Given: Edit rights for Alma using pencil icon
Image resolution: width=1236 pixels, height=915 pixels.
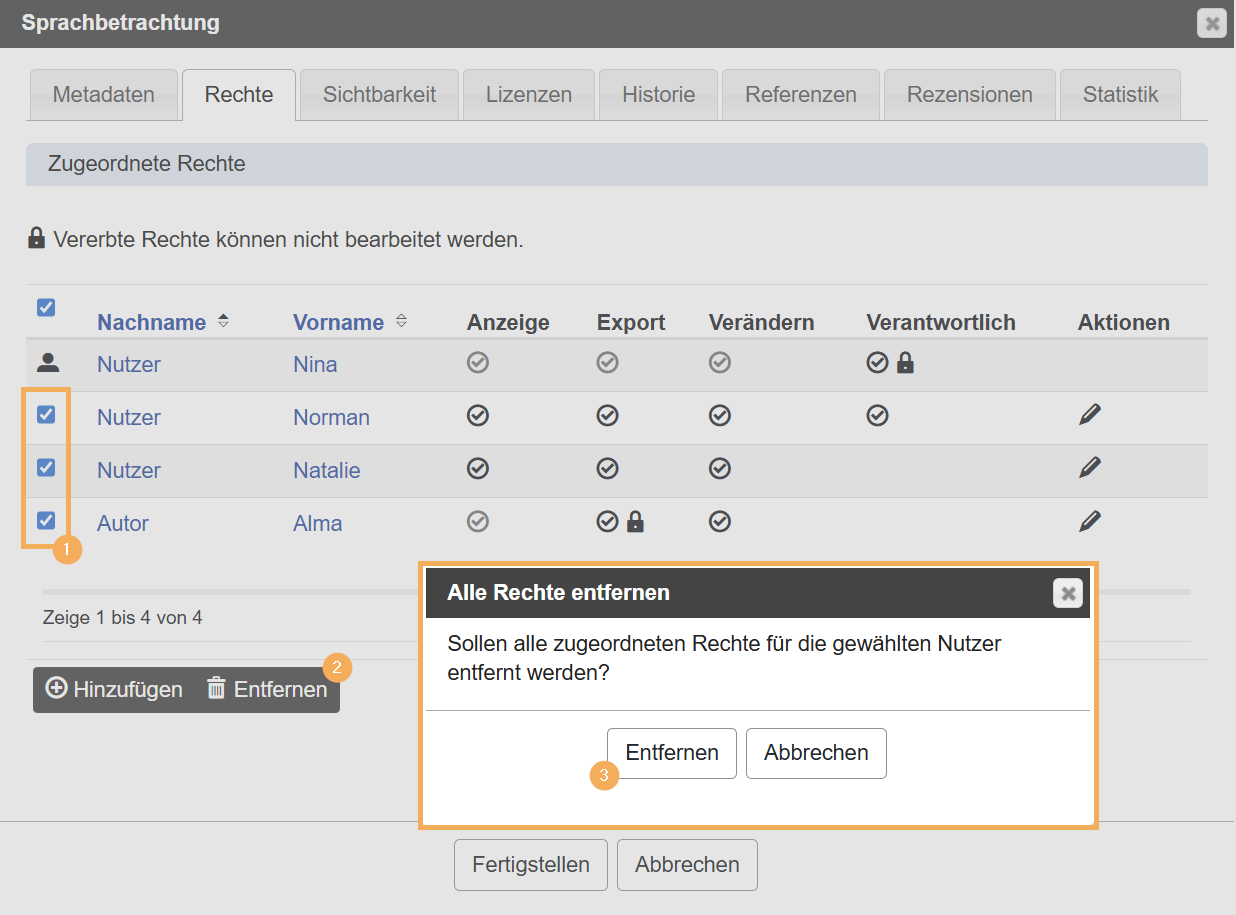Looking at the screenshot, I should pos(1090,521).
